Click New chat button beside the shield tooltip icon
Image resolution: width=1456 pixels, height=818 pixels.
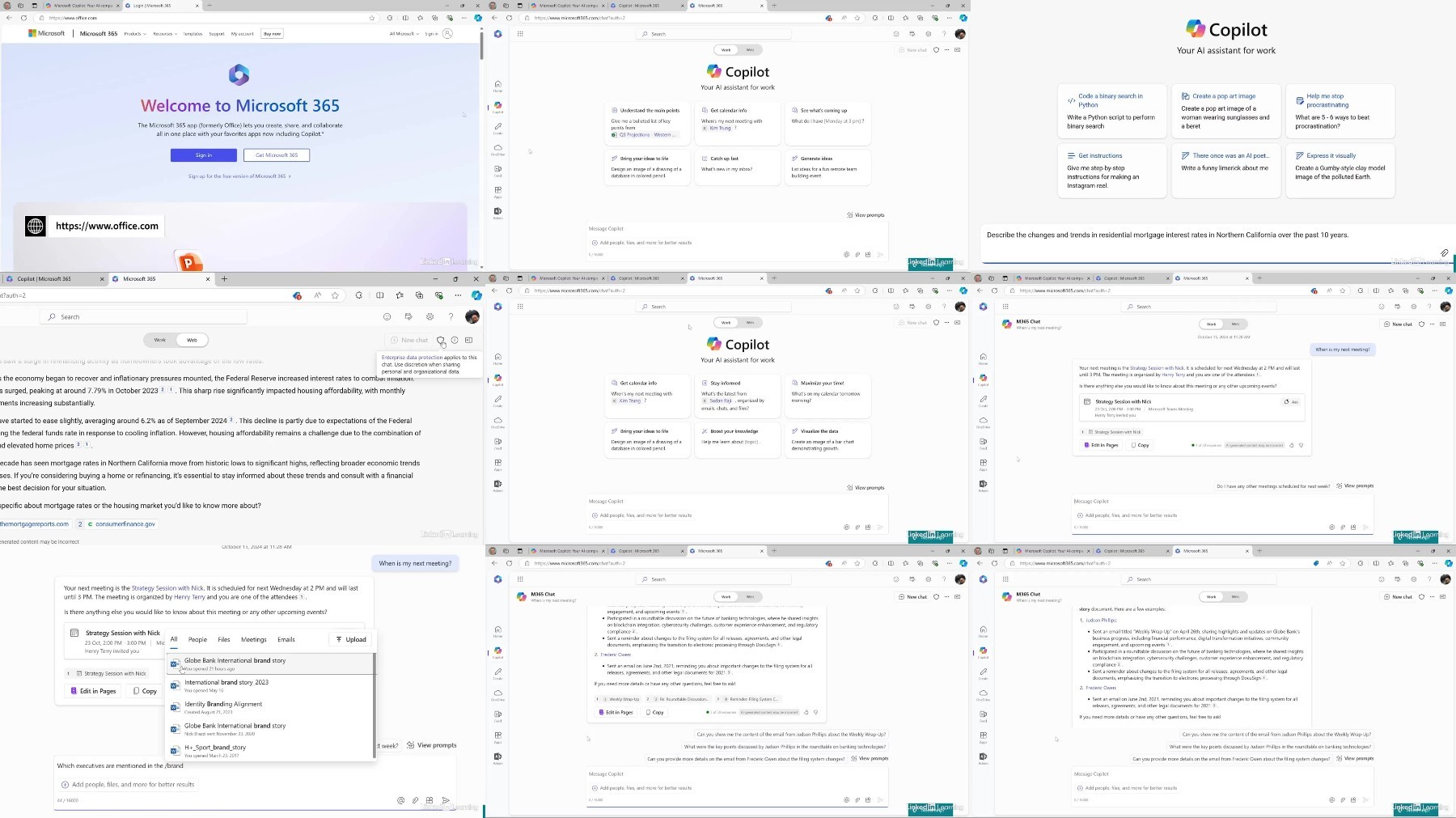(x=409, y=341)
